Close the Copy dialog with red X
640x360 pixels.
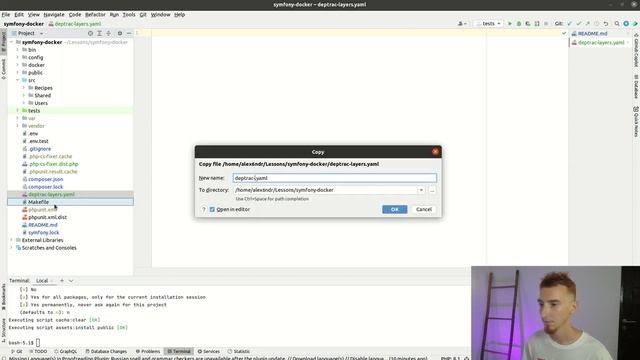(435, 152)
